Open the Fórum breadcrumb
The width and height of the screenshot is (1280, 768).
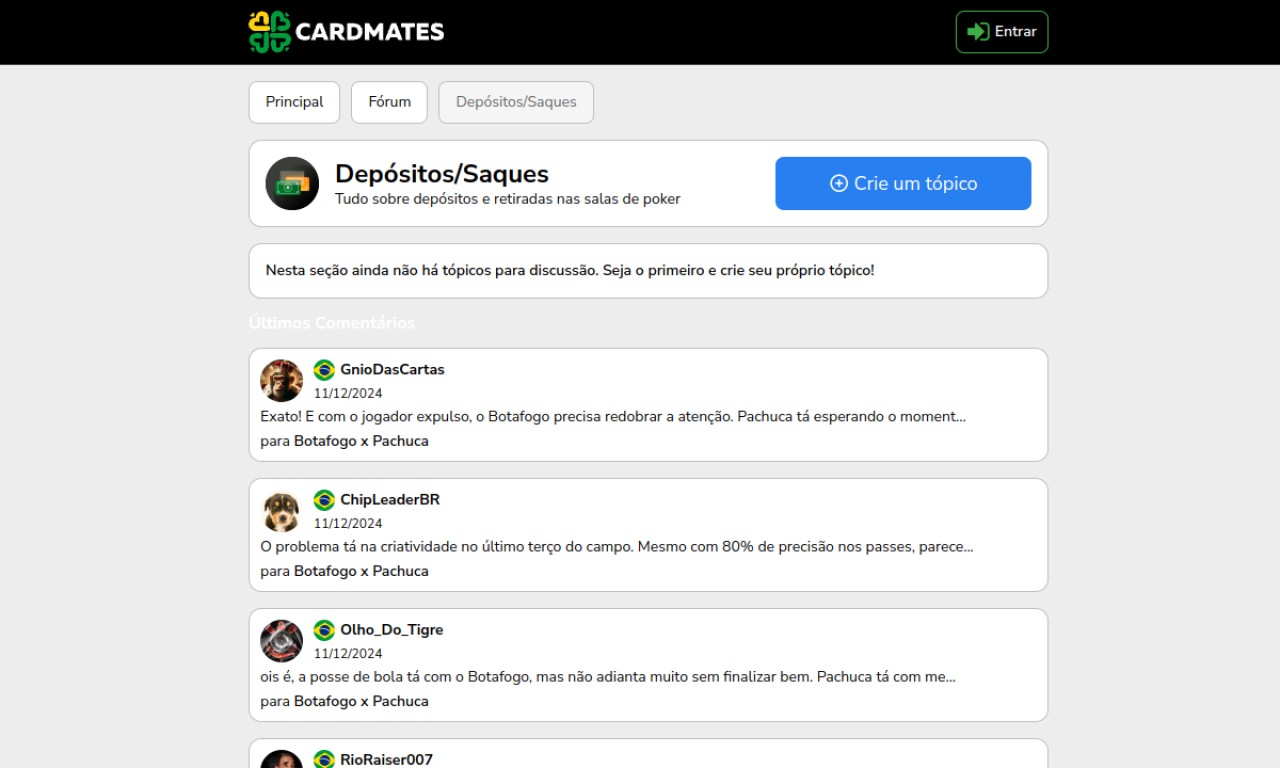click(389, 102)
